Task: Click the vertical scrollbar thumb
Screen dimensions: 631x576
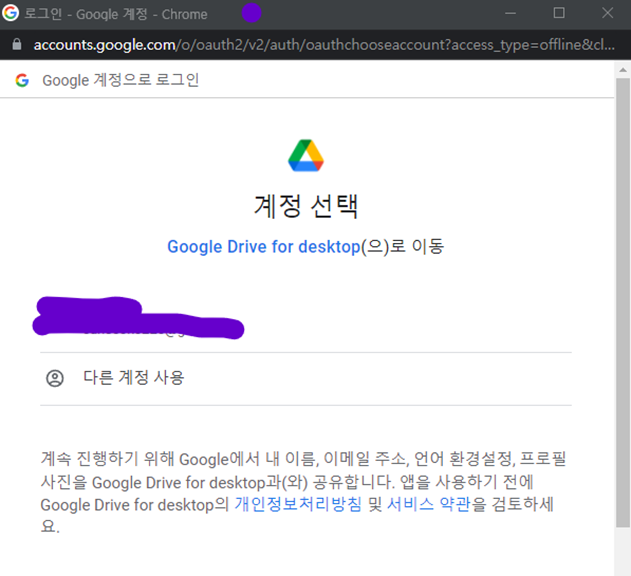Action: 623,302
